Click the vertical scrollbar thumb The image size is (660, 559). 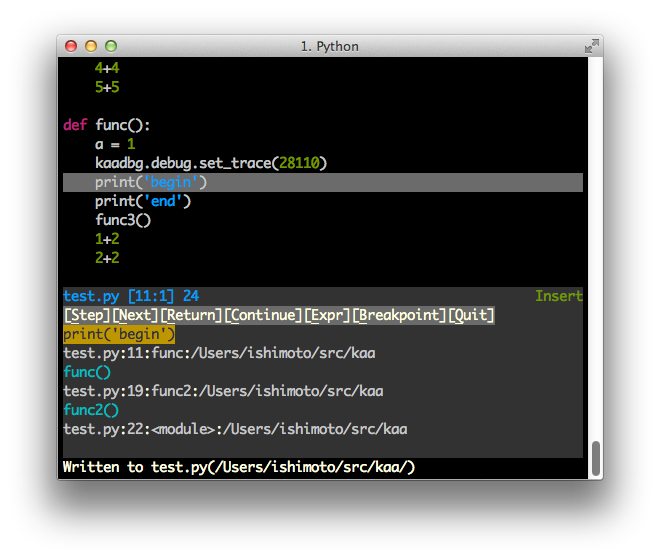click(x=596, y=458)
